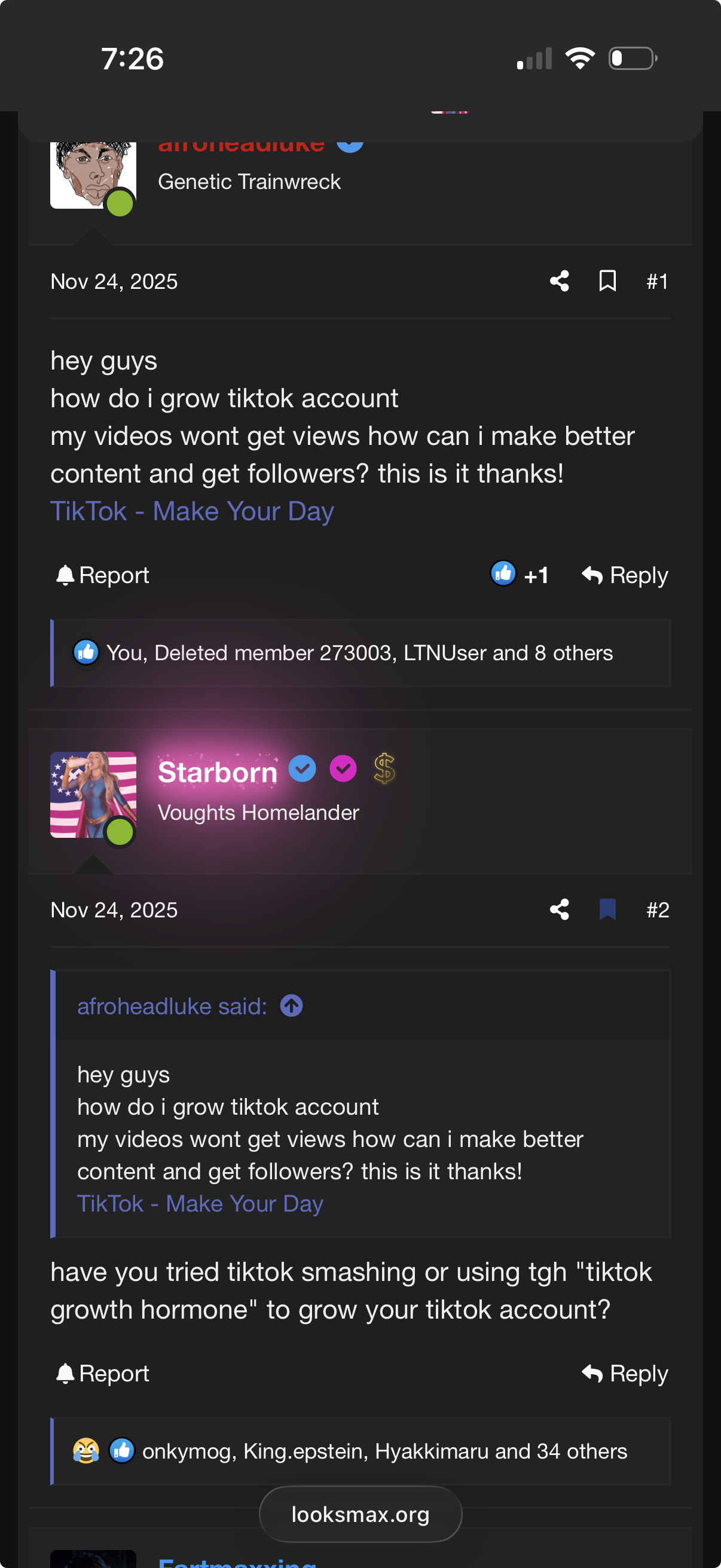721x1568 pixels.
Task: Click the gold dollar-sign badge beside Starborn
Action: [x=385, y=769]
